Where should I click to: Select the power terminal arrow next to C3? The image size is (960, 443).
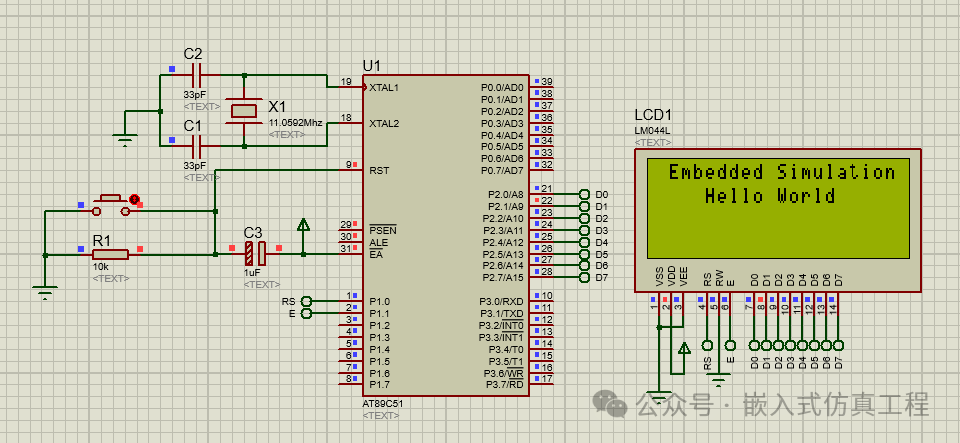304,227
